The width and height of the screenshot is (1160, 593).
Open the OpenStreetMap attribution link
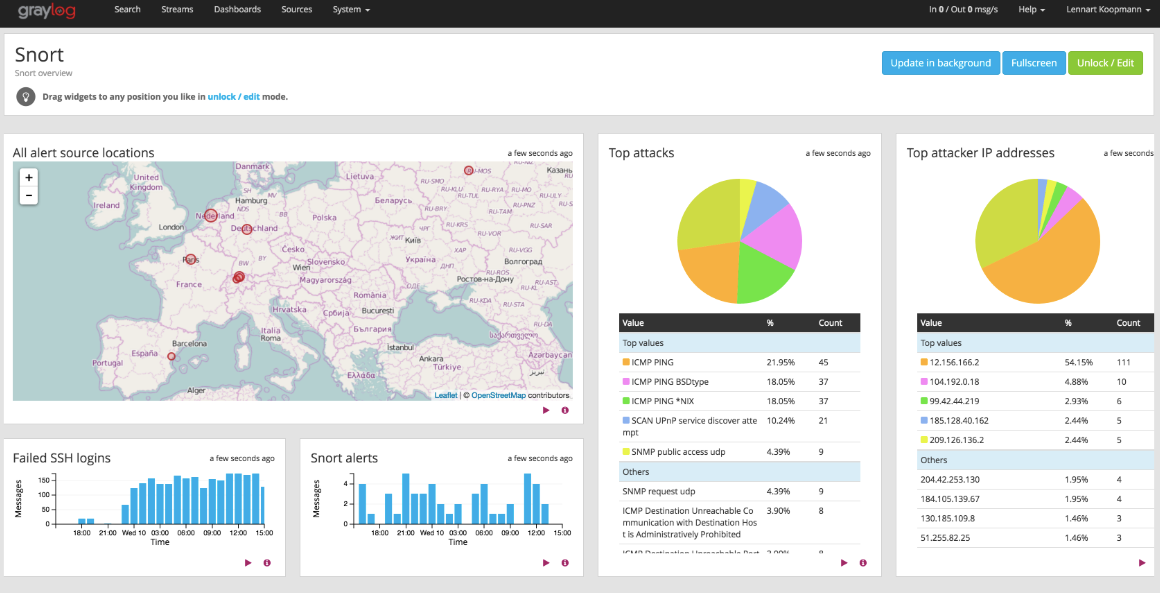pyautogui.click(x=498, y=396)
